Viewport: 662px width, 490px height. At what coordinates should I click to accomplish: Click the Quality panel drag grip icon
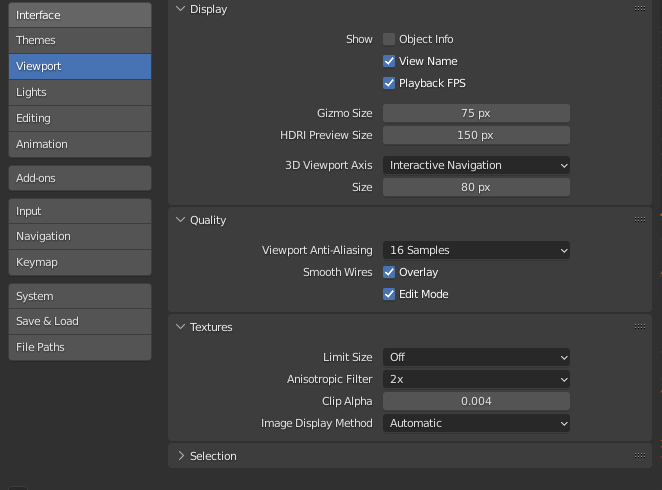[x=640, y=220]
